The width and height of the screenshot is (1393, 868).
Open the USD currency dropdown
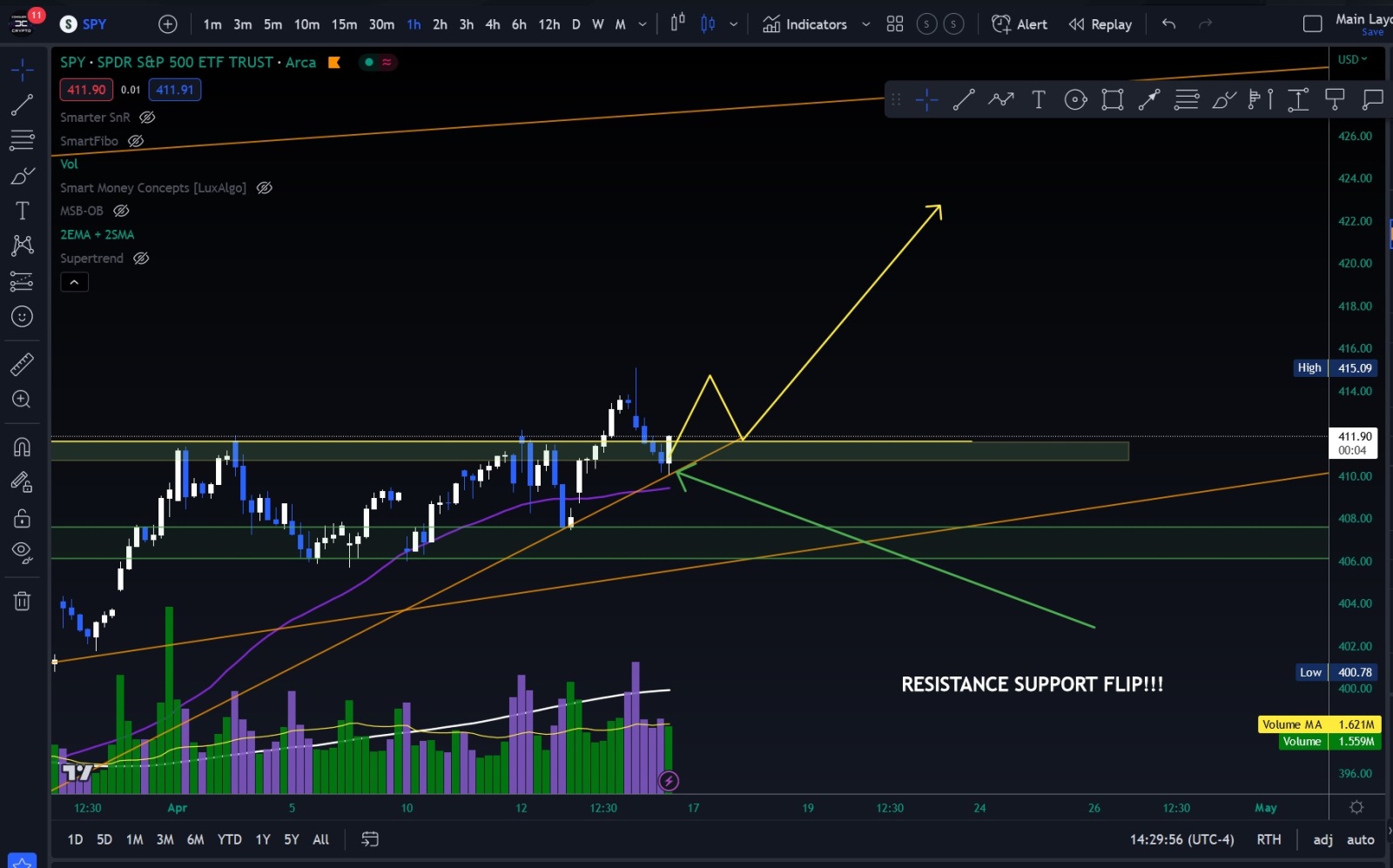coord(1352,59)
